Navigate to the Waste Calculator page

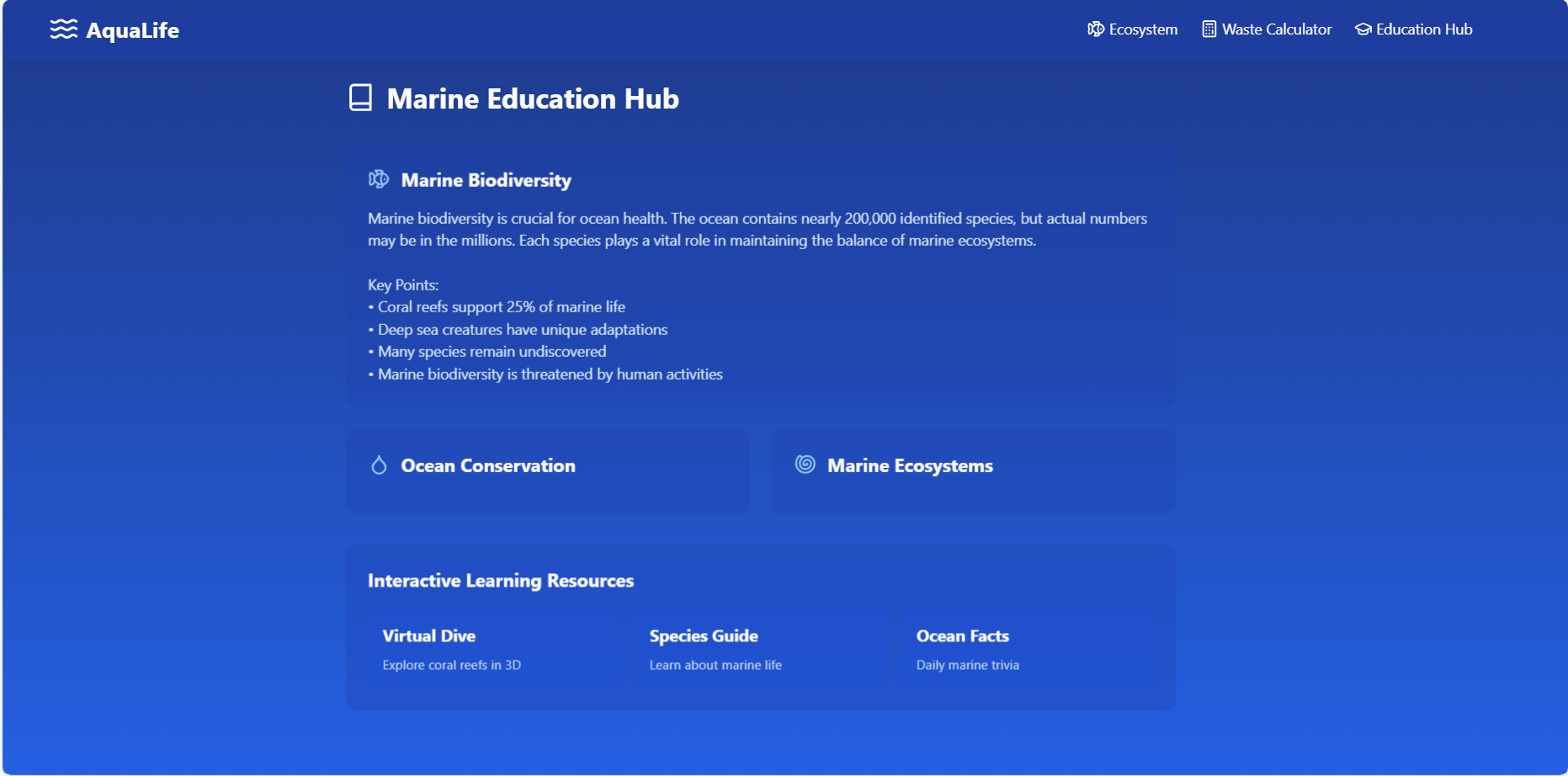1276,29
